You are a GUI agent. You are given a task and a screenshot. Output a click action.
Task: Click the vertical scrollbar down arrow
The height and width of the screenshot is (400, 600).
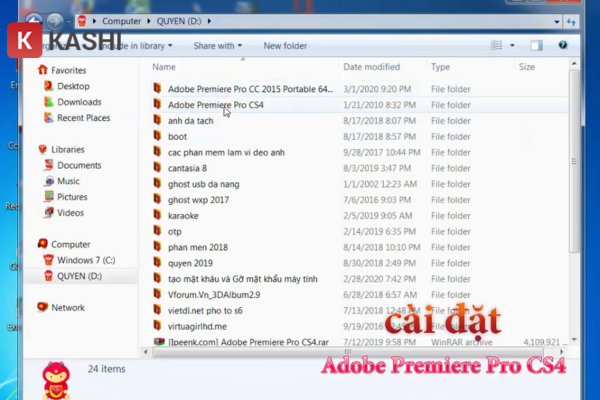point(574,340)
